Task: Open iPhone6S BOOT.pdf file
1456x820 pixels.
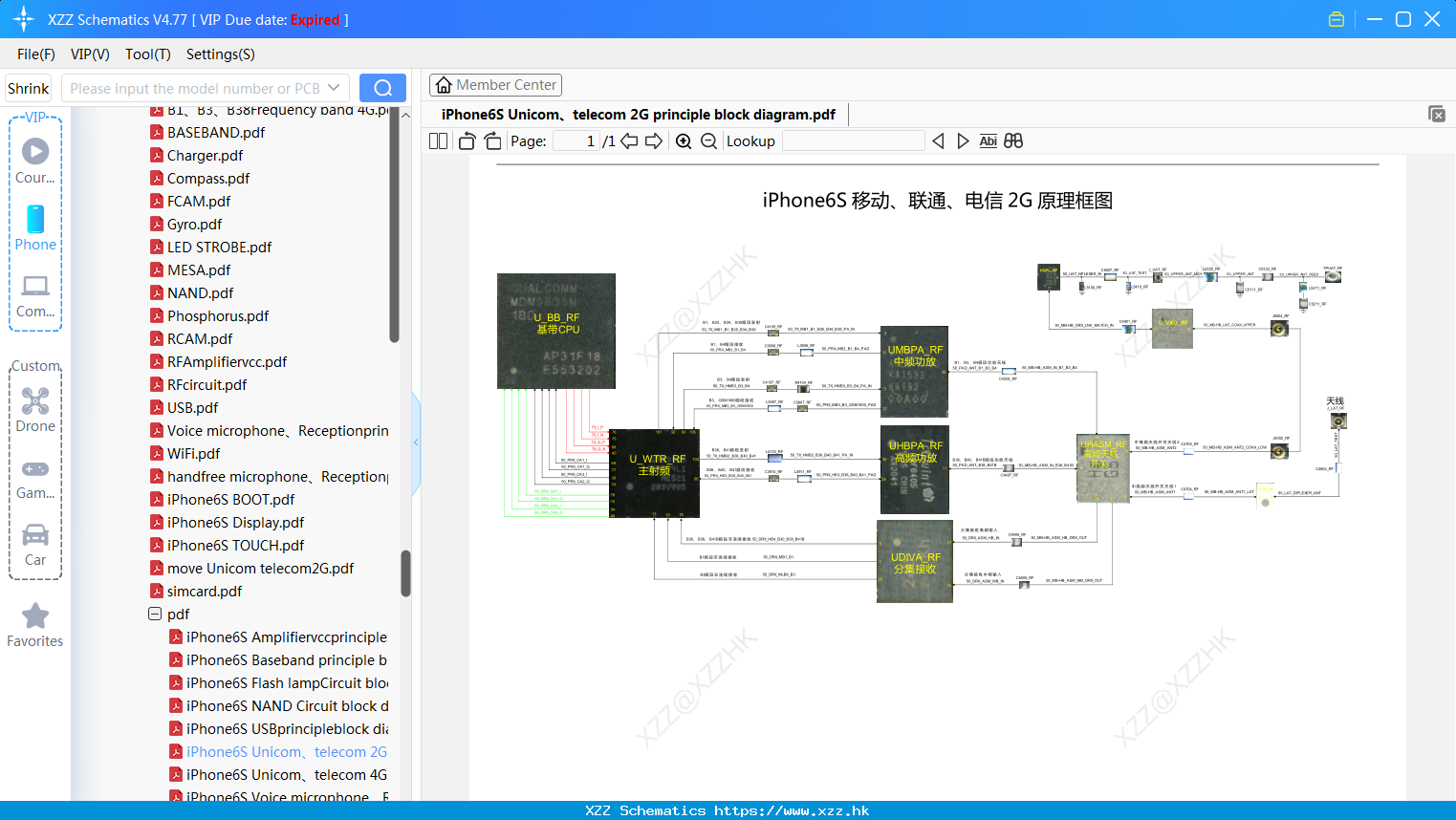Action: coord(230,500)
